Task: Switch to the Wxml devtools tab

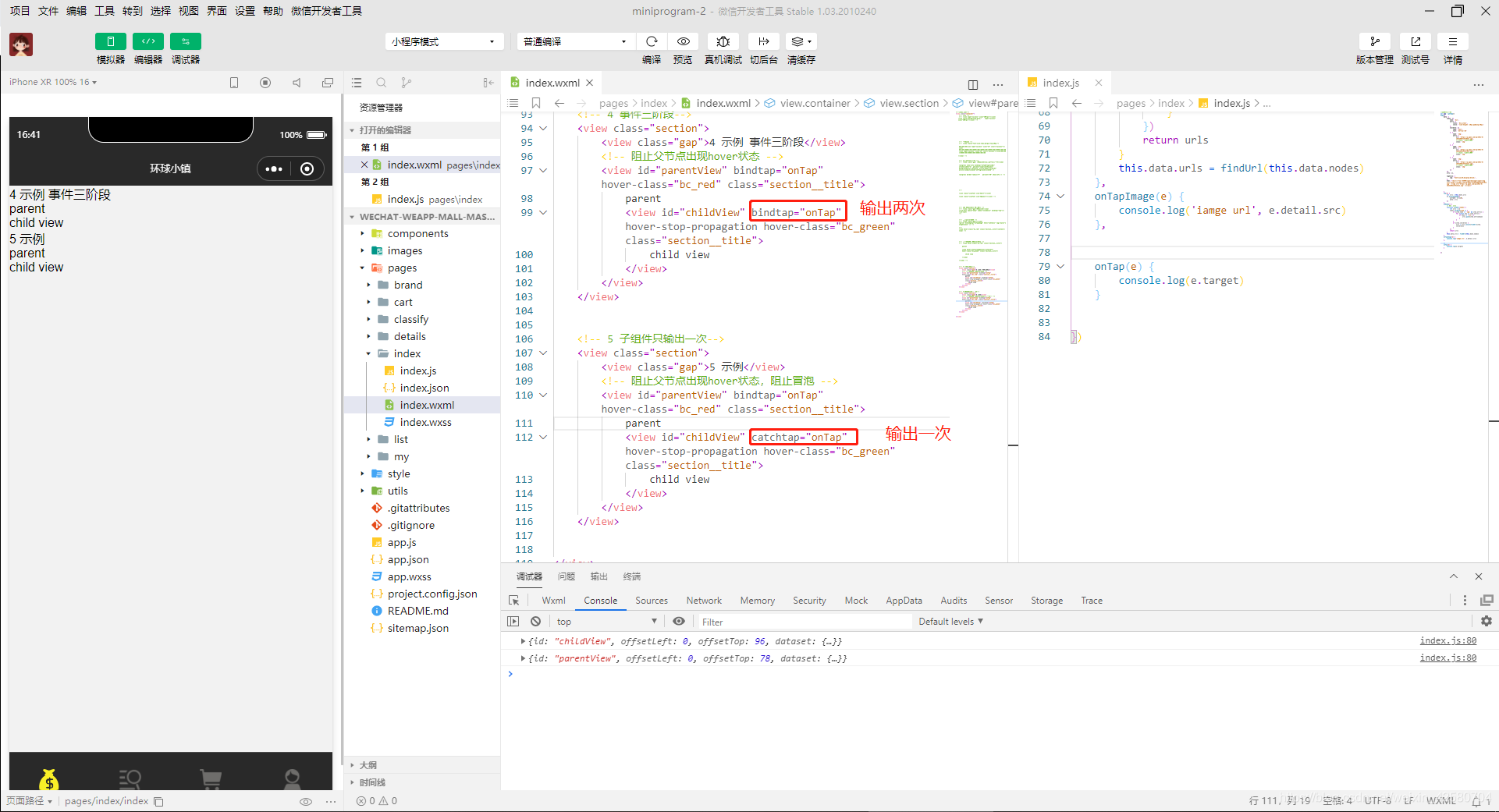Action: pos(553,601)
